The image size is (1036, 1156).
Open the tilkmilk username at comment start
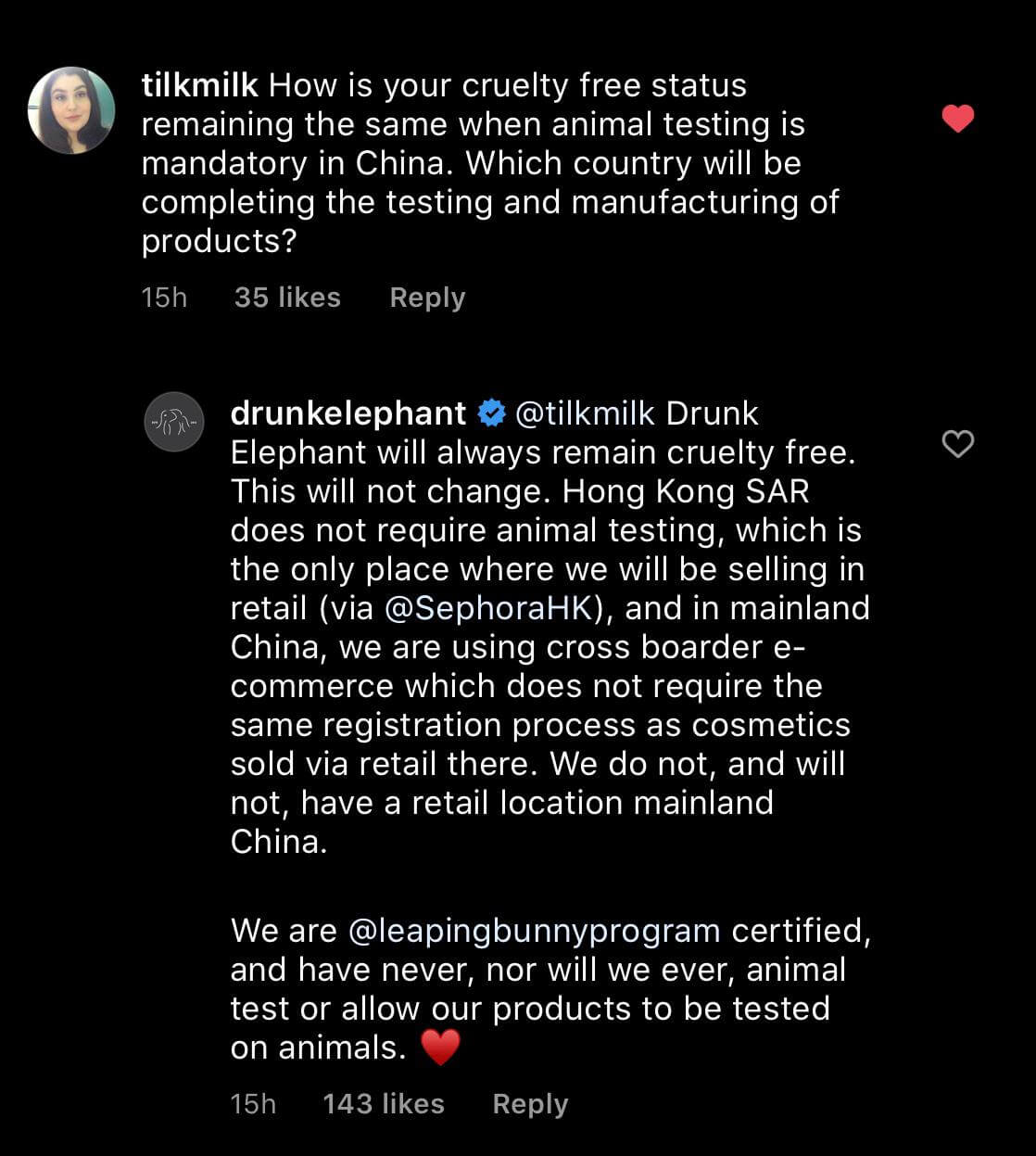[x=199, y=85]
